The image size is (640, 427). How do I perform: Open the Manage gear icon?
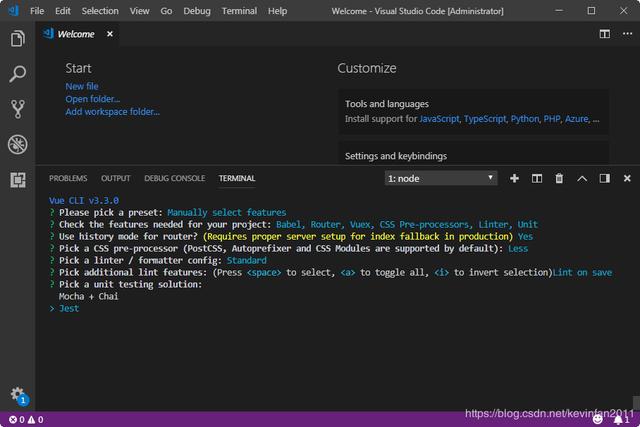click(x=18, y=394)
